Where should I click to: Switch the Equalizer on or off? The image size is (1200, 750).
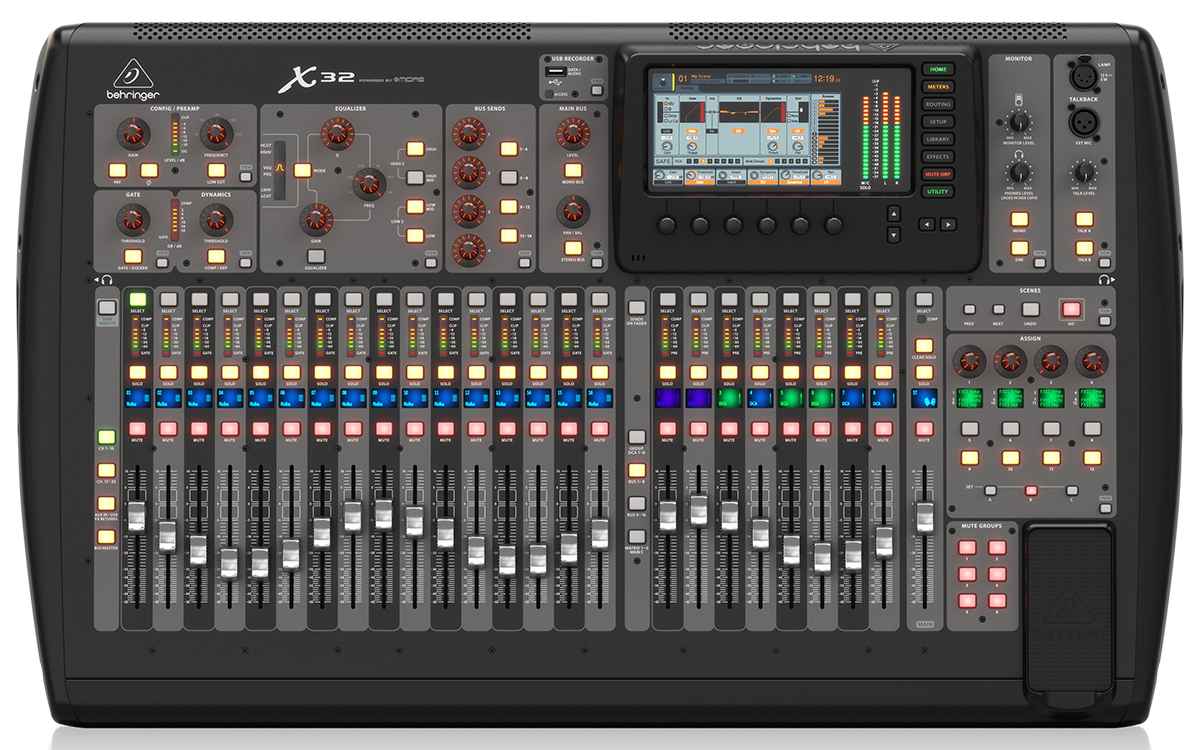pos(315,256)
